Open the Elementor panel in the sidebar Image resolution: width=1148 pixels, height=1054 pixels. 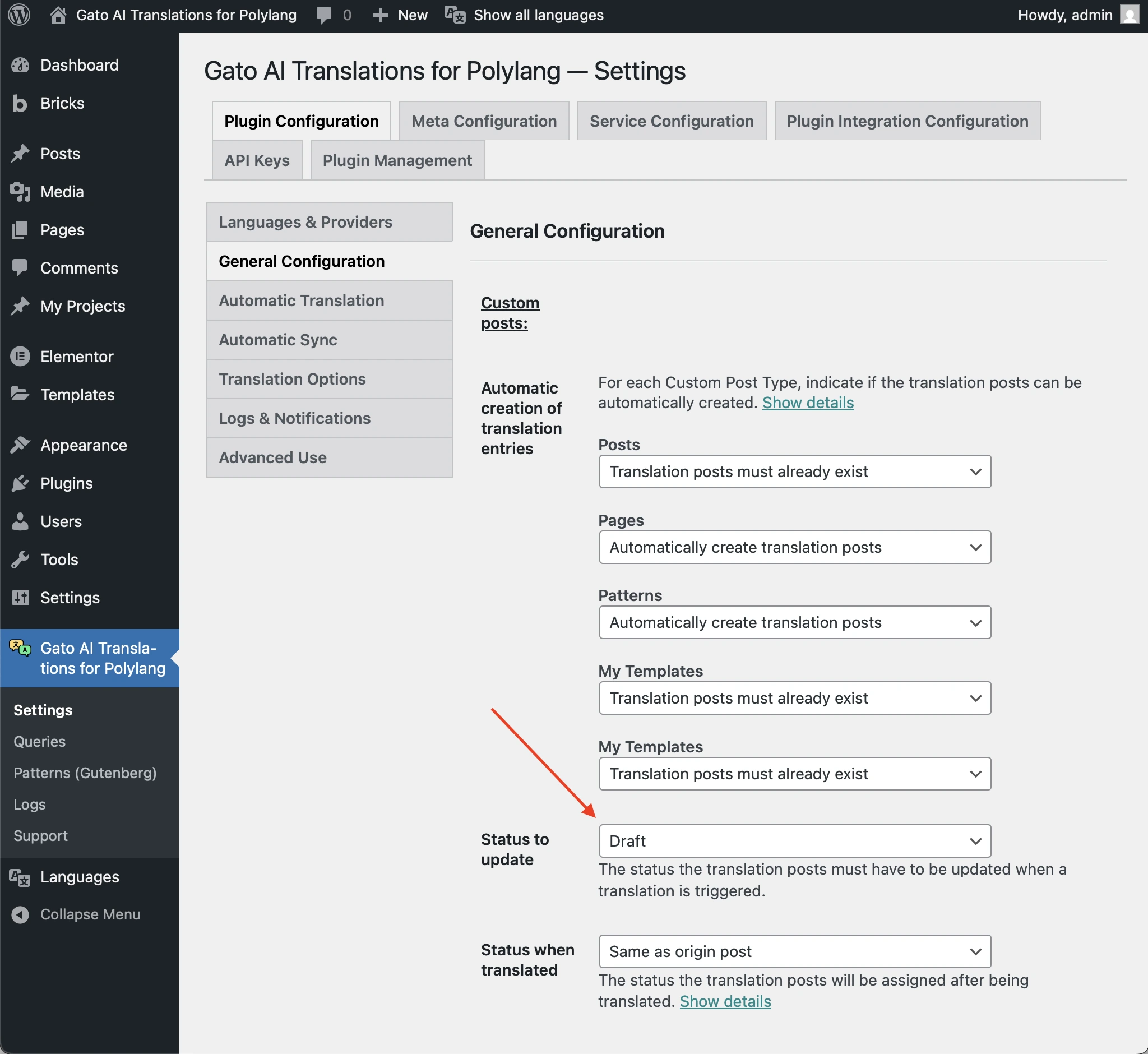21,356
